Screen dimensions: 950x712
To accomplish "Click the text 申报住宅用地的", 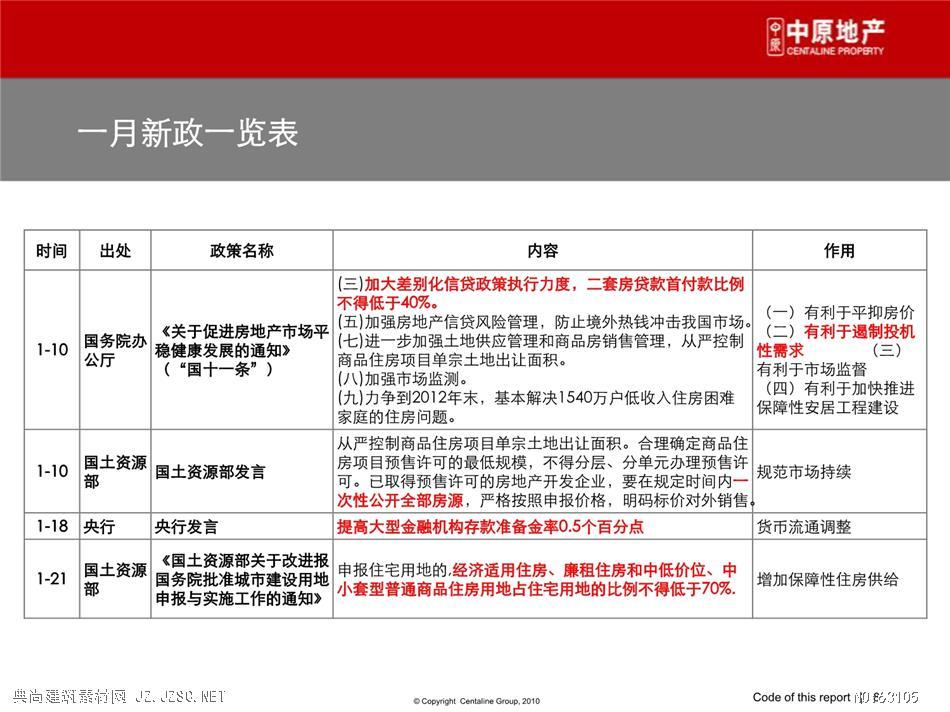I will (393, 570).
